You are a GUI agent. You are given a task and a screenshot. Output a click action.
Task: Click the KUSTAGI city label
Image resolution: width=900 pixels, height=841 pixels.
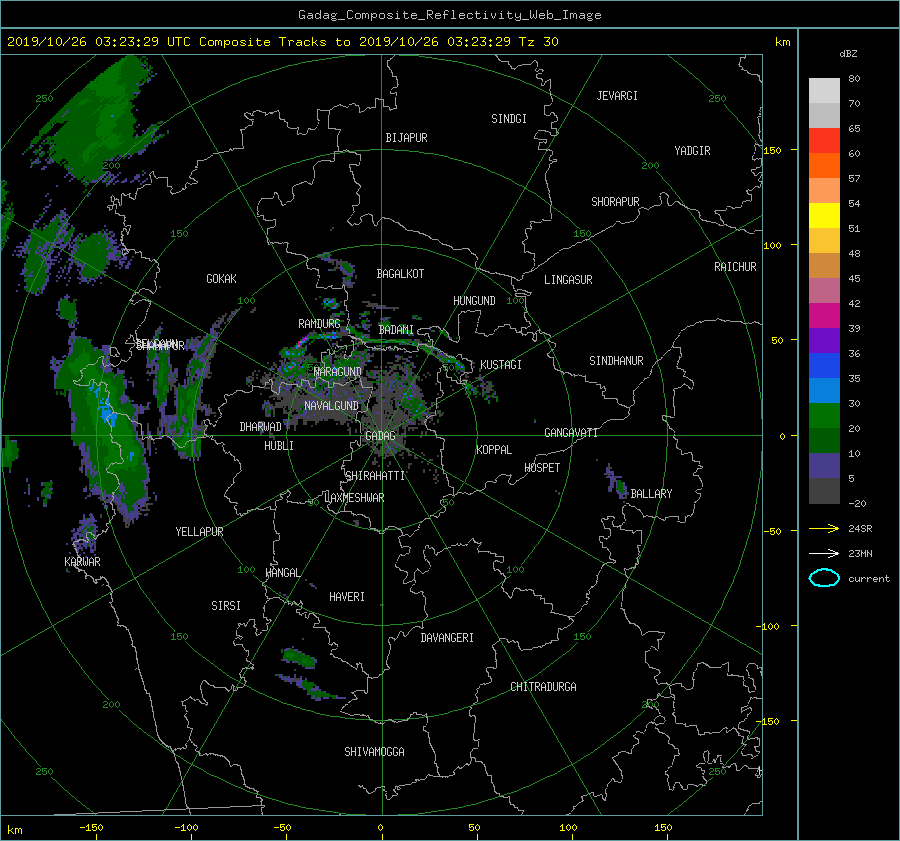[x=501, y=365]
